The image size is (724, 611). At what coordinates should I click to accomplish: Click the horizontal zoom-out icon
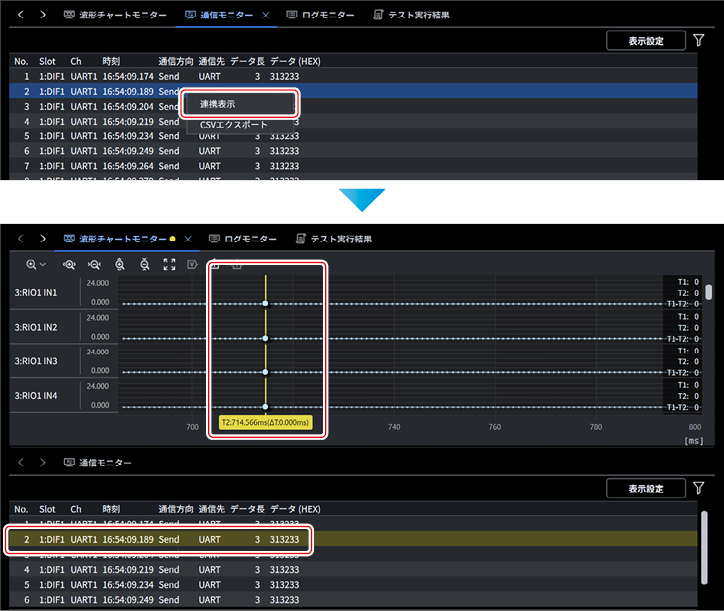pyautogui.click(x=94, y=265)
